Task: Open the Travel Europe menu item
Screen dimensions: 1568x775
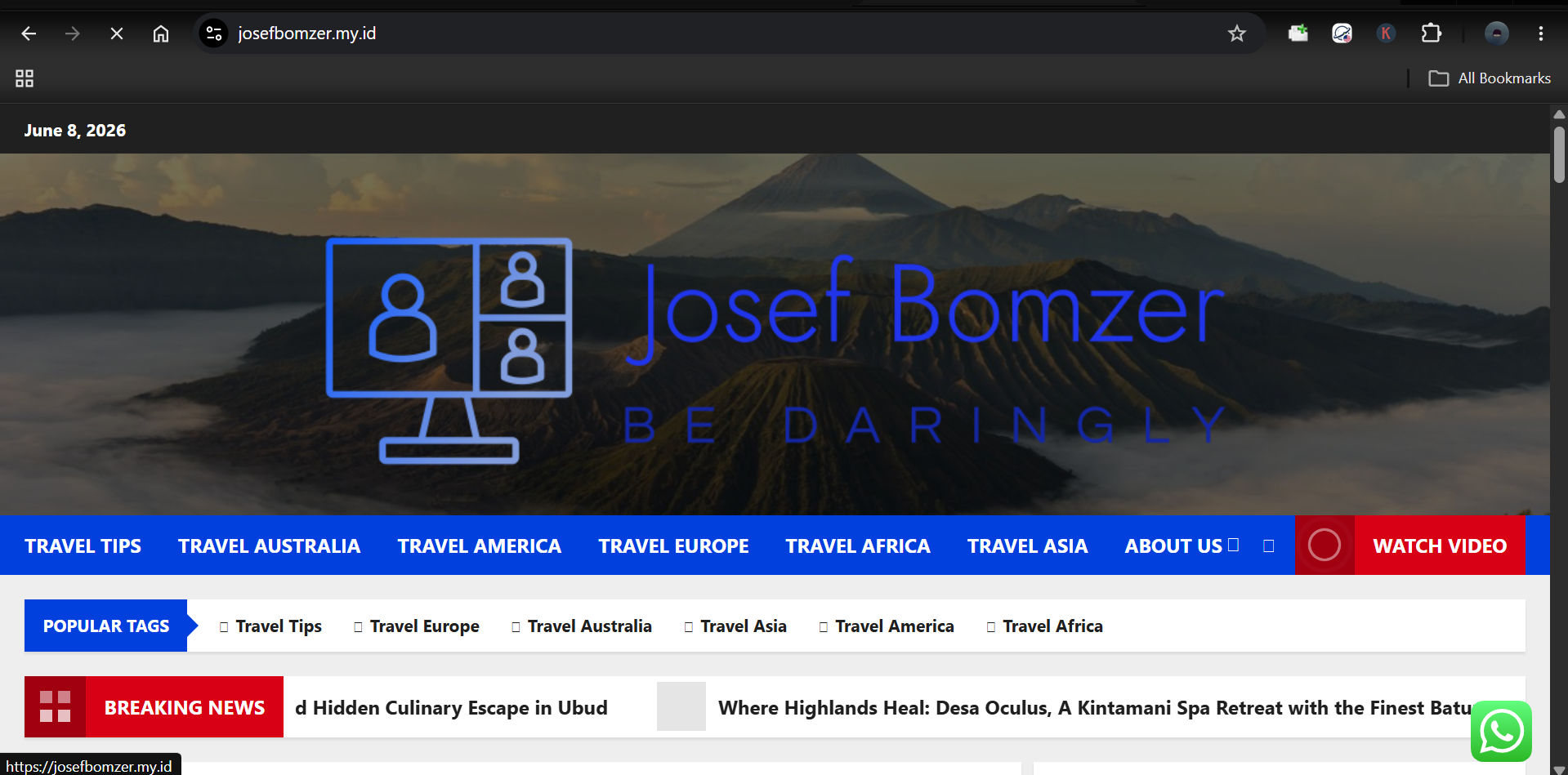Action: pos(673,546)
